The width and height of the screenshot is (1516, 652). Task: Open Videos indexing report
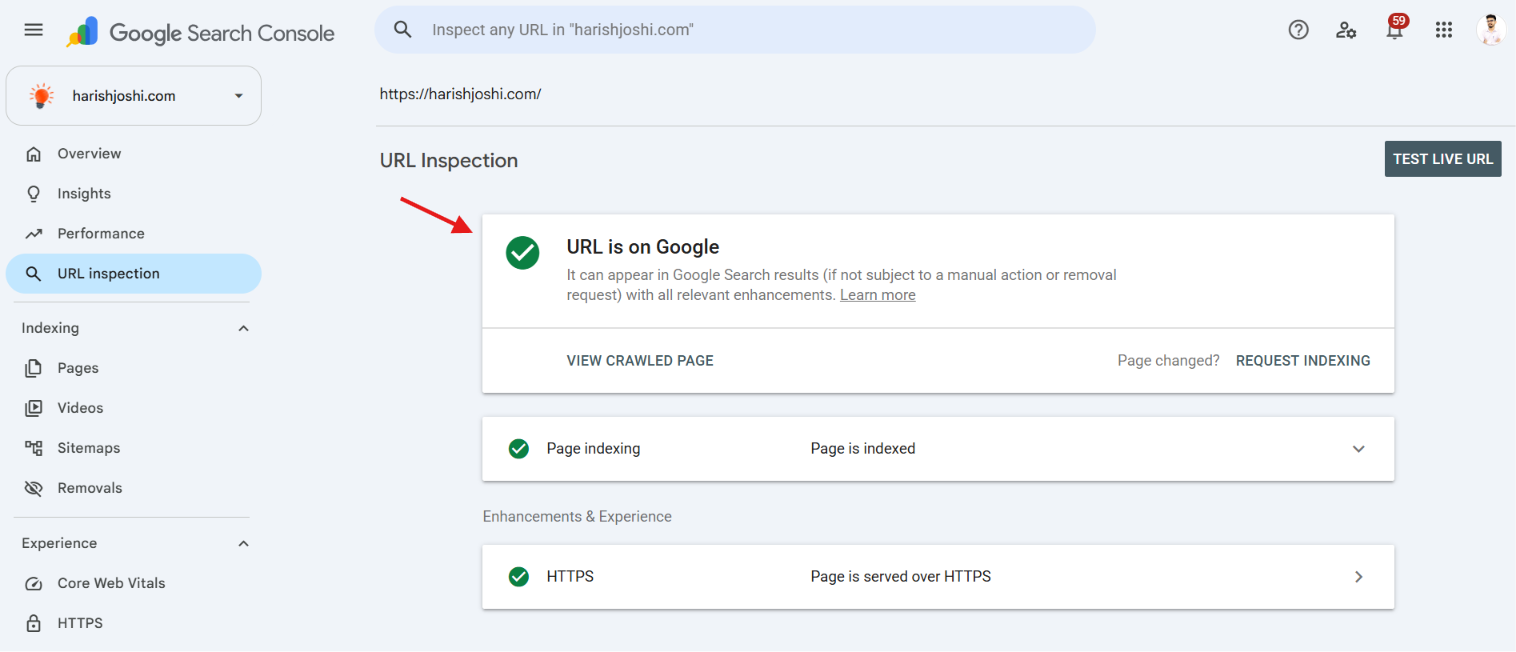(134, 408)
